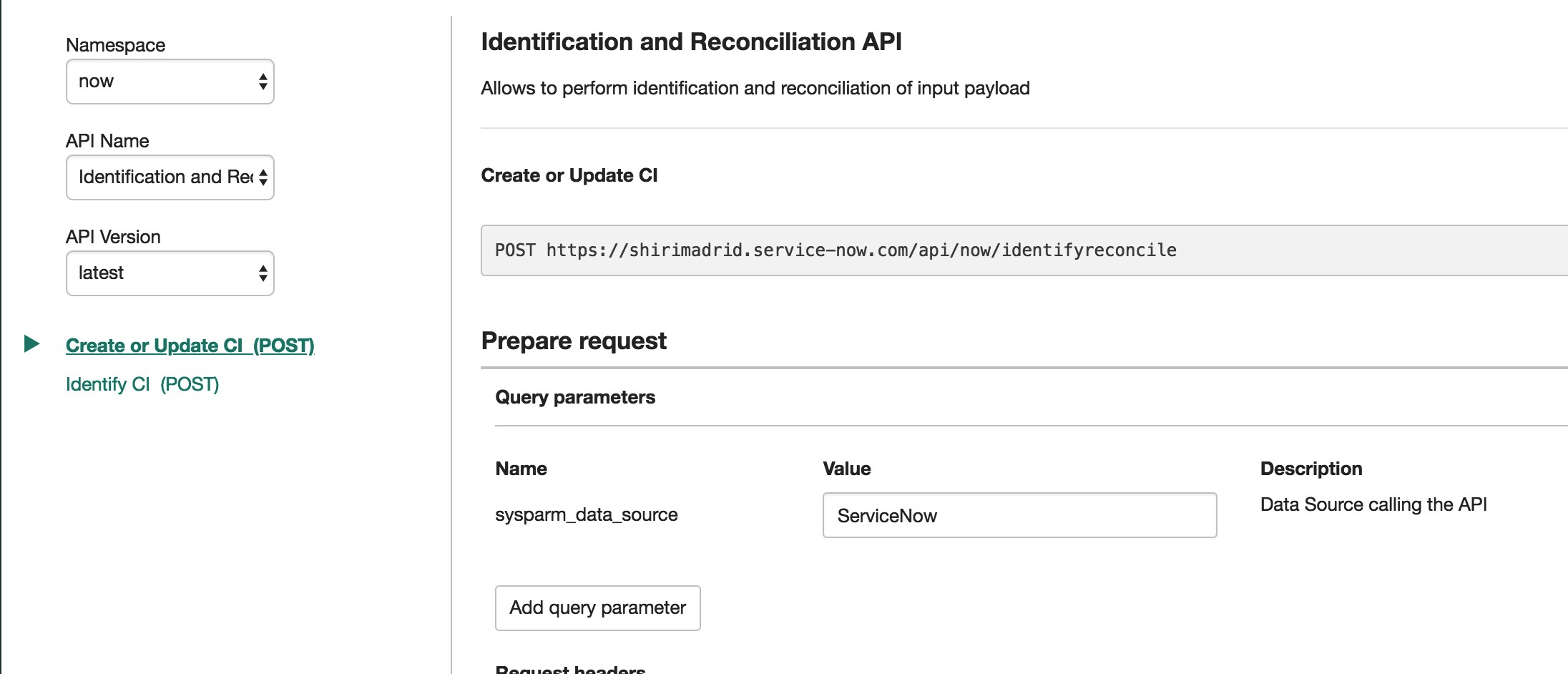Select the Create or Update CI (POST) link
The width and height of the screenshot is (1568, 674).
190,346
